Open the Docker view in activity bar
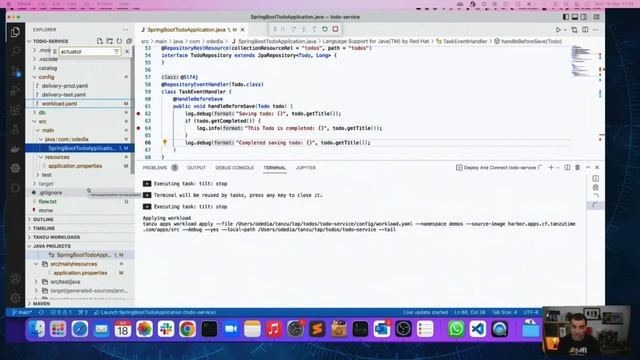 point(16,149)
